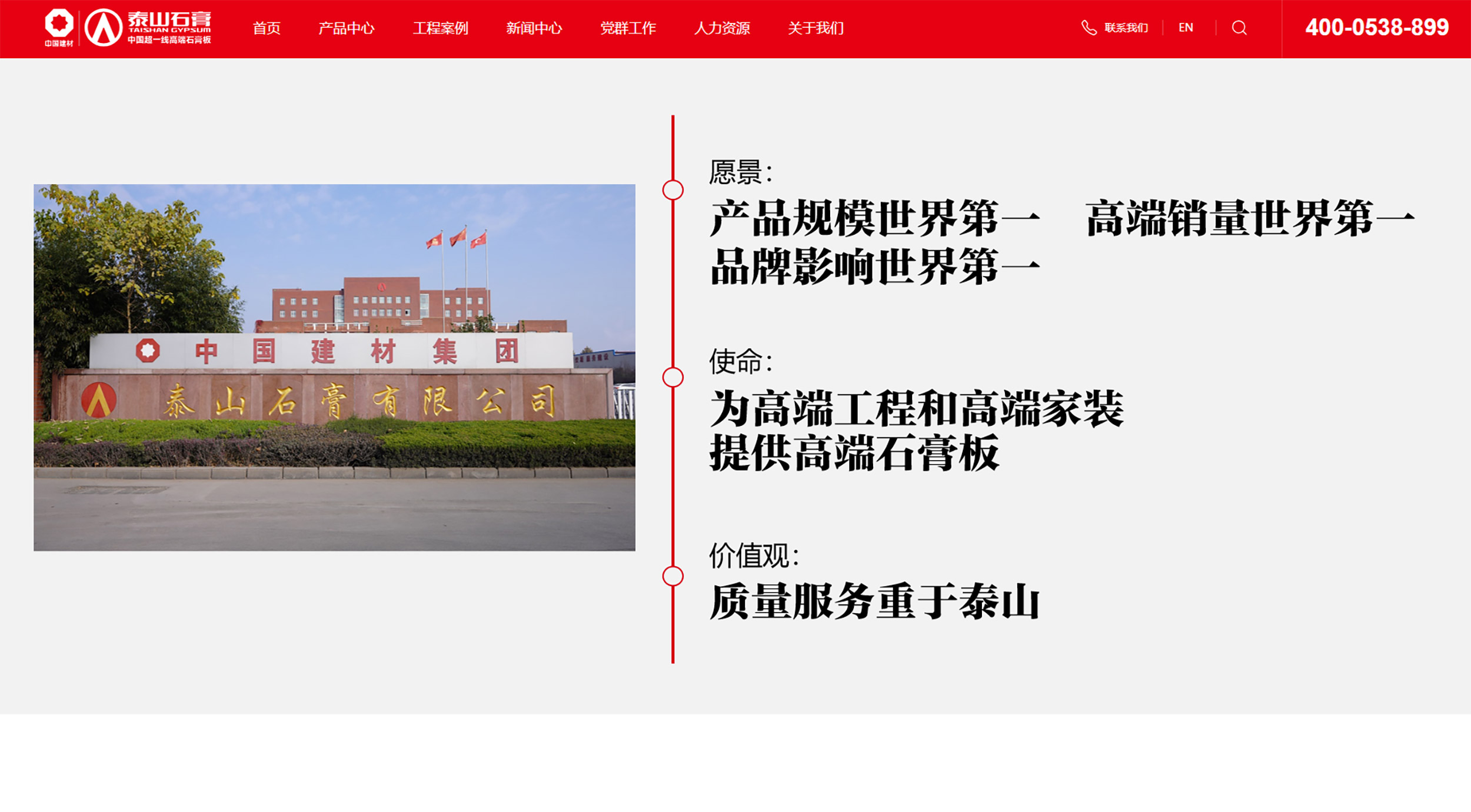Click the text 质量服务重于泰山
The height and width of the screenshot is (812, 1471).
875,601
